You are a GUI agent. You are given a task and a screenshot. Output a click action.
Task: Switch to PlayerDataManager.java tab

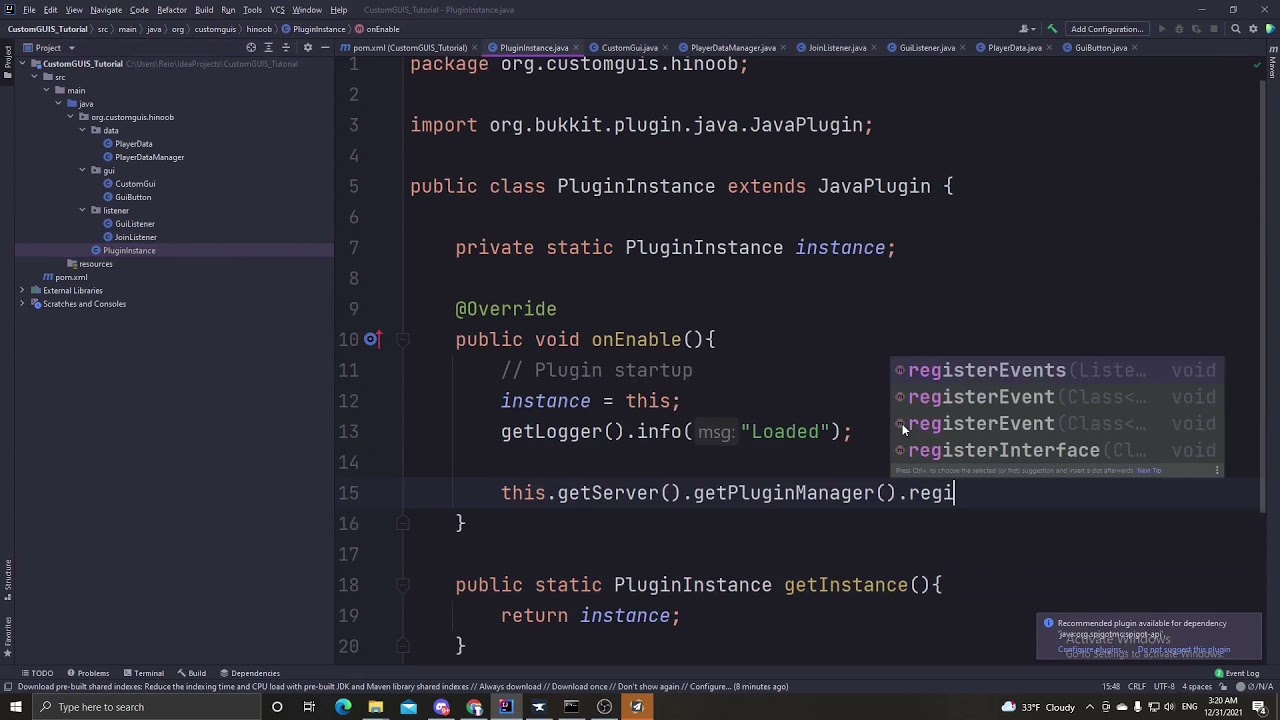click(732, 47)
